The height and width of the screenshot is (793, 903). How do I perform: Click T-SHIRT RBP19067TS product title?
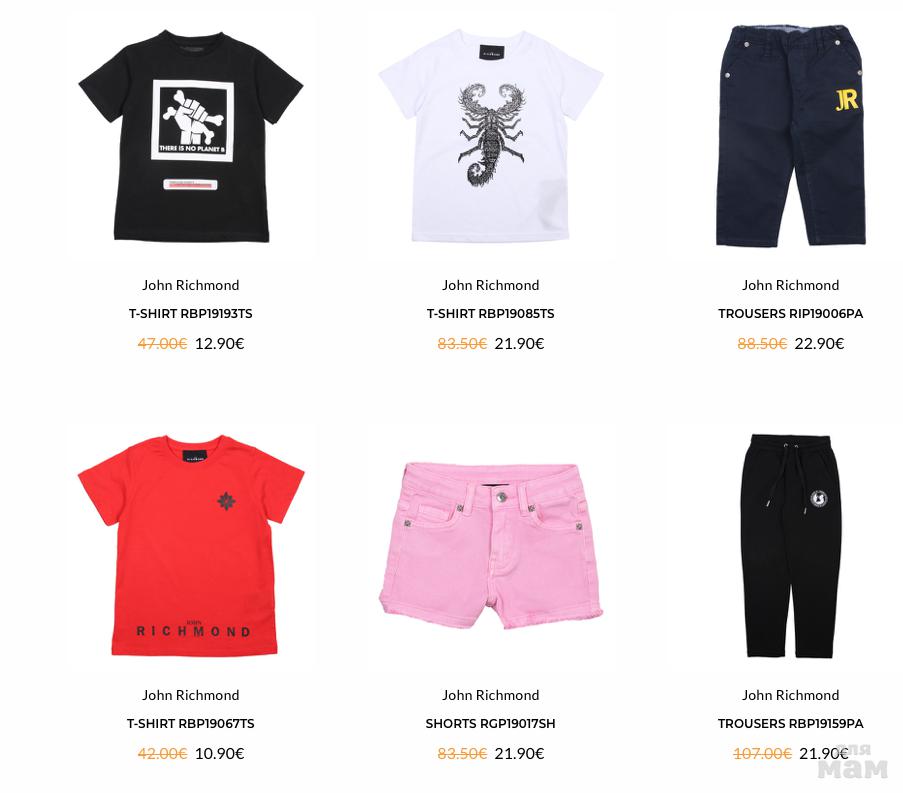coord(191,724)
